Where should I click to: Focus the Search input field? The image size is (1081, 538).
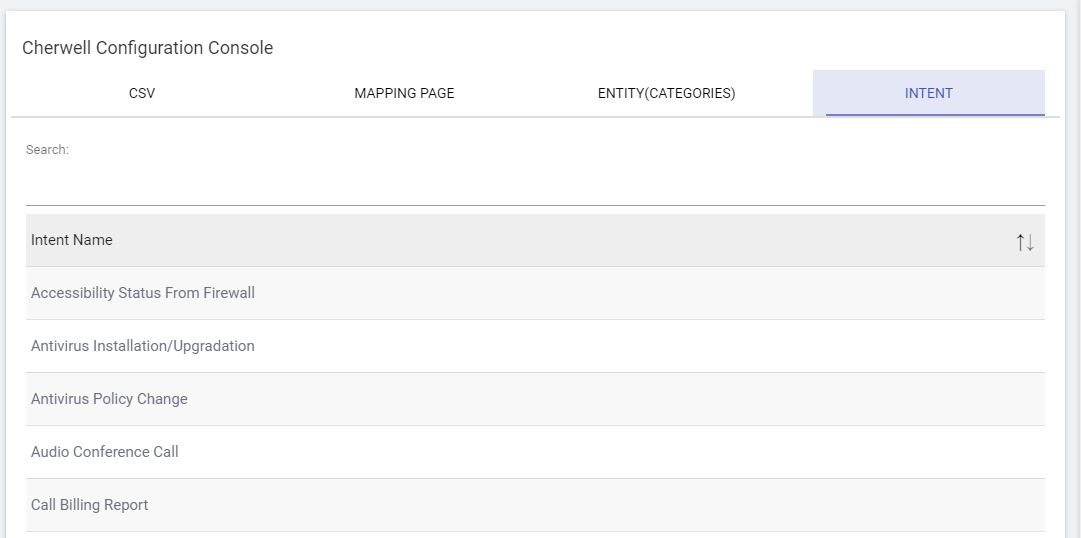(535, 187)
